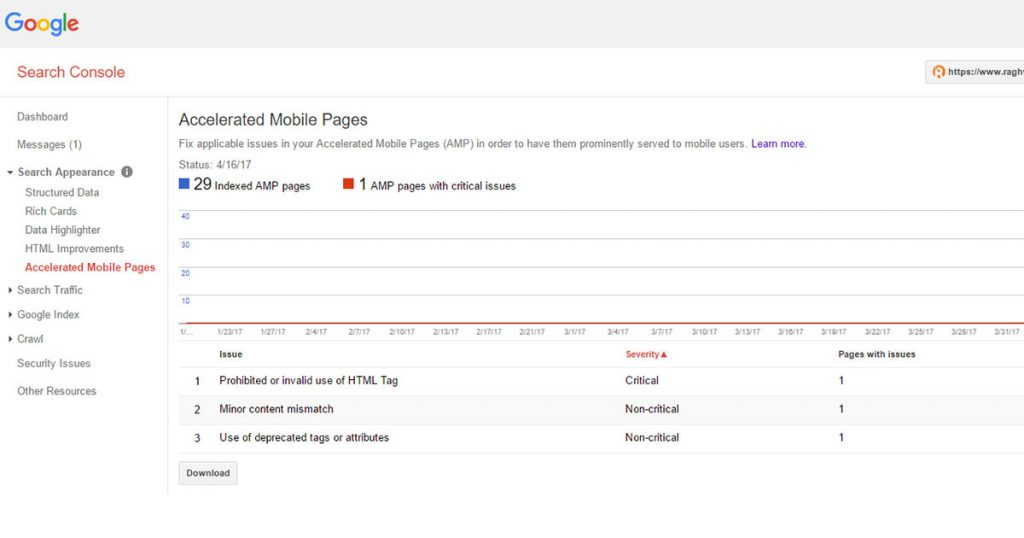This screenshot has width=1024, height=538.
Task: Open Other Resources page
Action: 57,391
